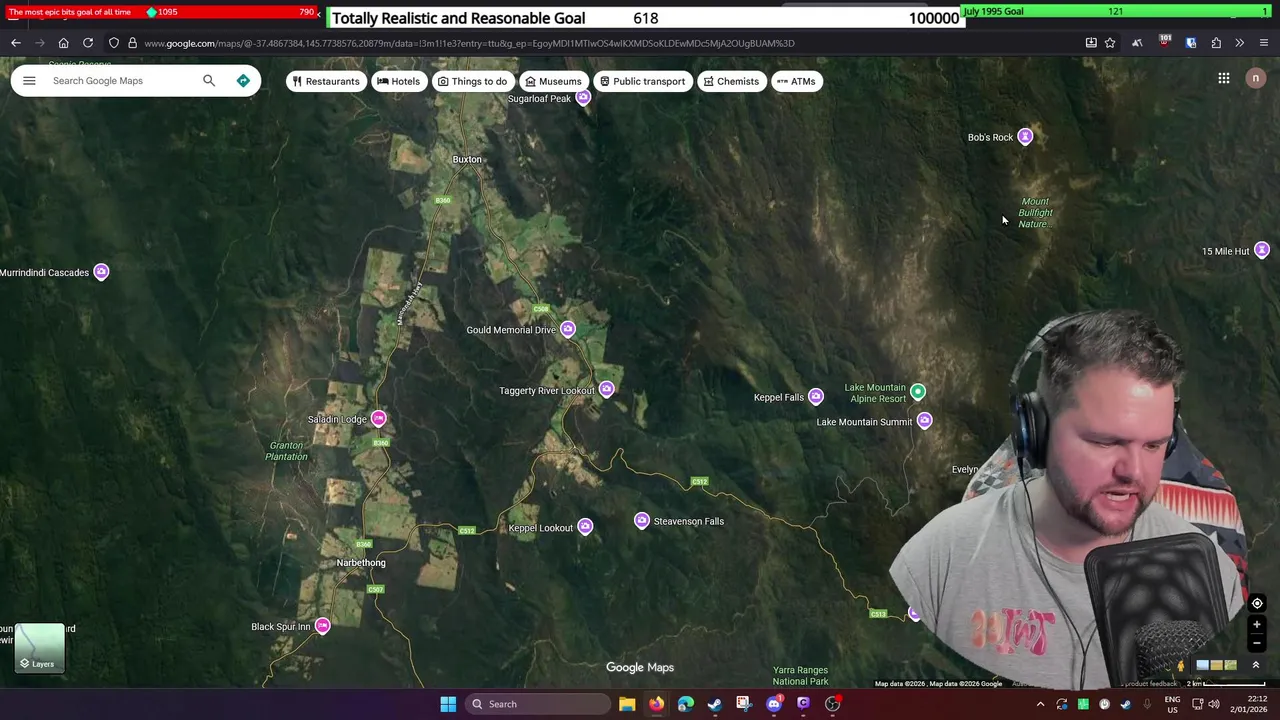Open the browser extensions puzzle icon

[1216, 43]
